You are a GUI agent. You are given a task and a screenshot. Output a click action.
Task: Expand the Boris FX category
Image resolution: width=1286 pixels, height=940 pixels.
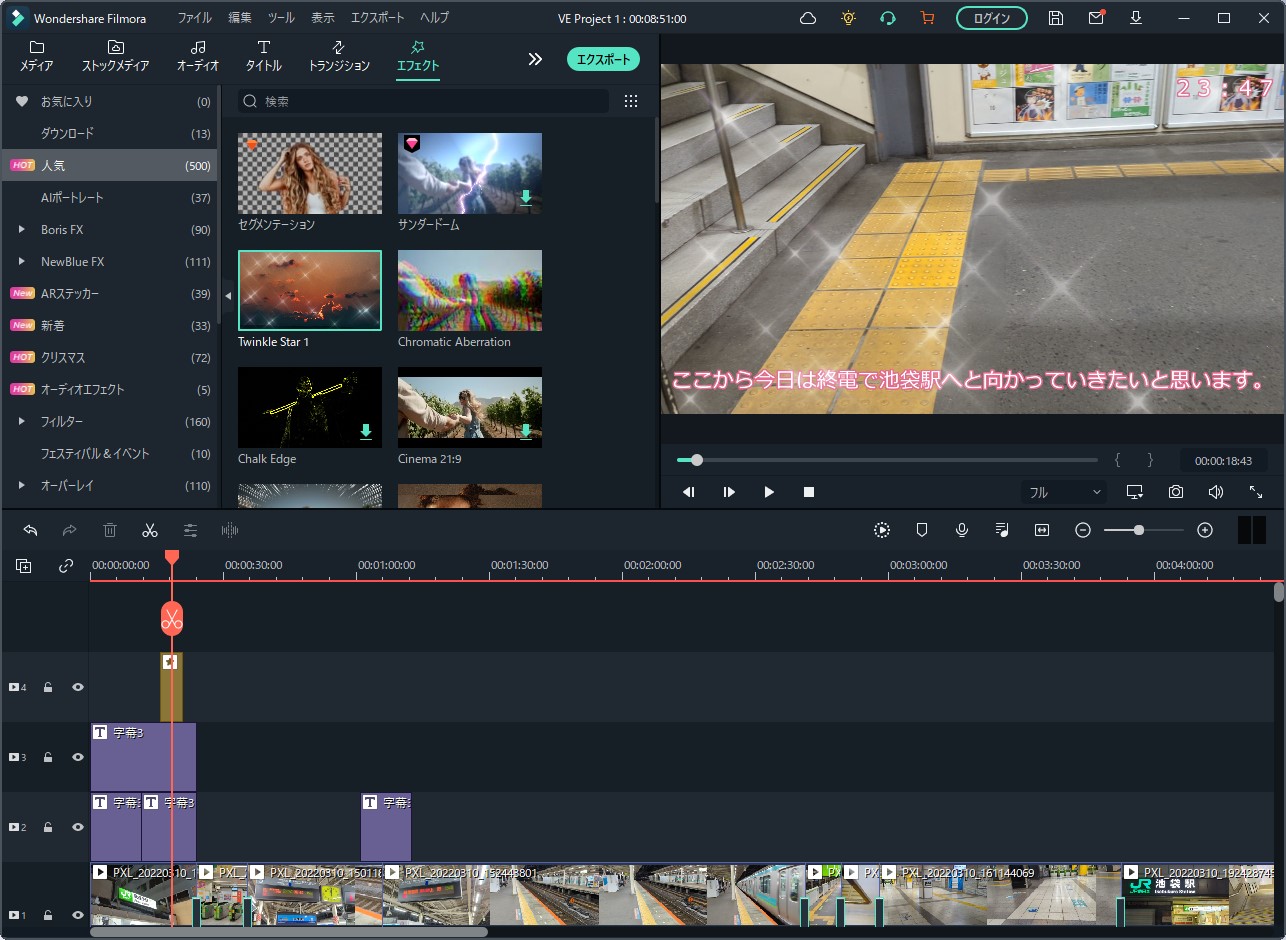coord(21,230)
